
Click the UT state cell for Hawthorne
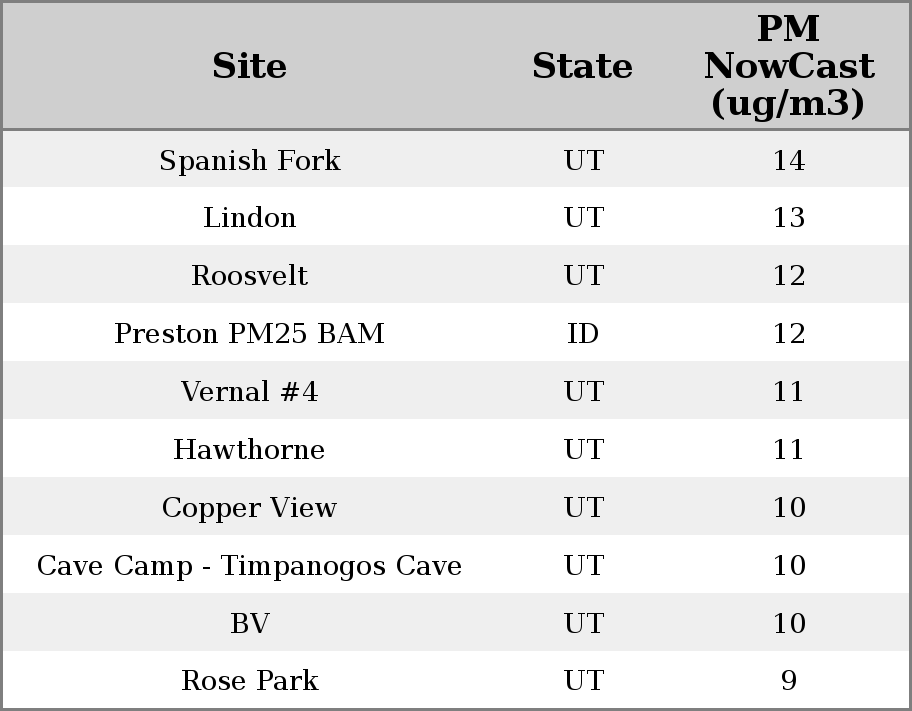pos(583,450)
